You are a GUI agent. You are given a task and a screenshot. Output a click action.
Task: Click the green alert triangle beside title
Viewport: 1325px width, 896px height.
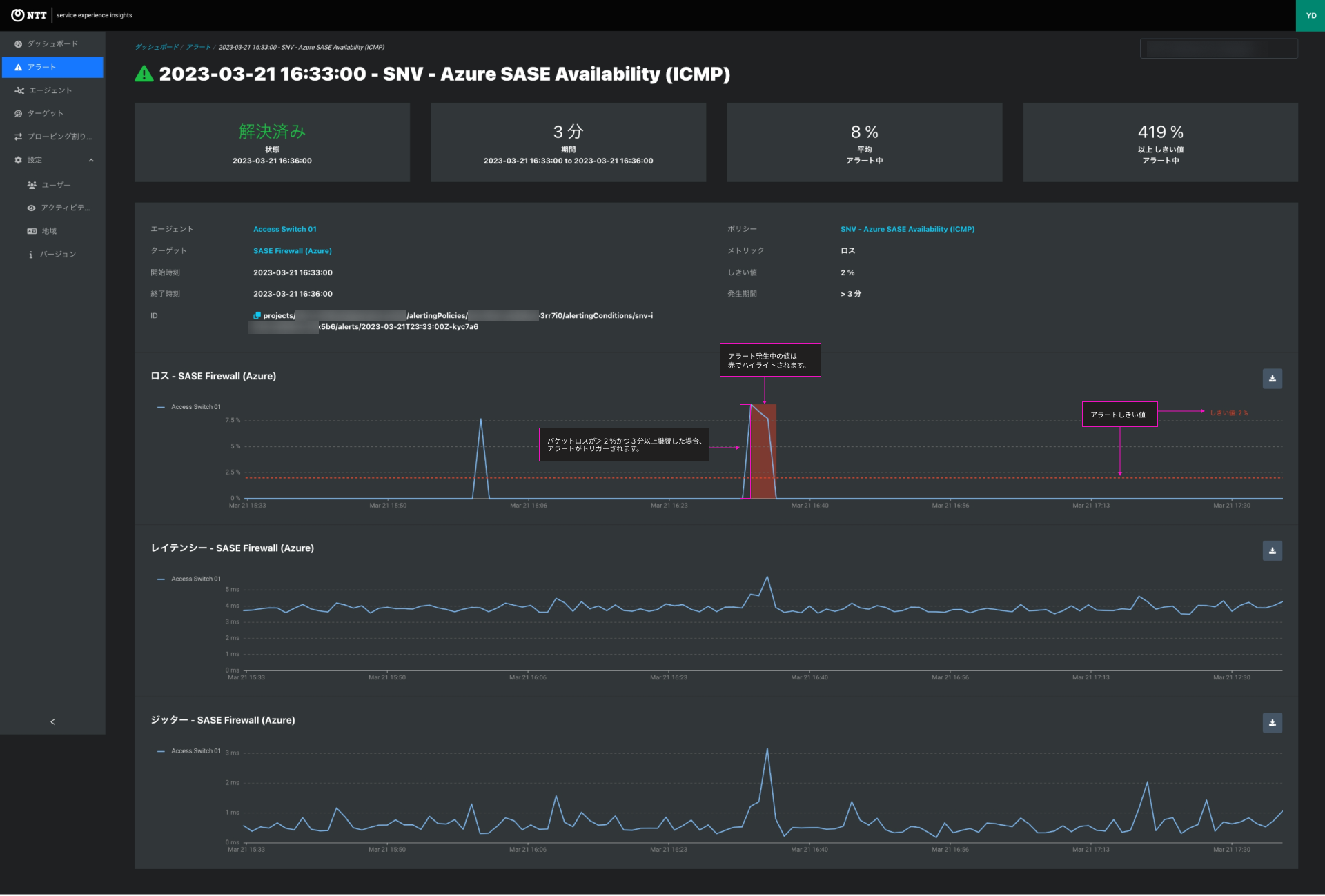[144, 74]
